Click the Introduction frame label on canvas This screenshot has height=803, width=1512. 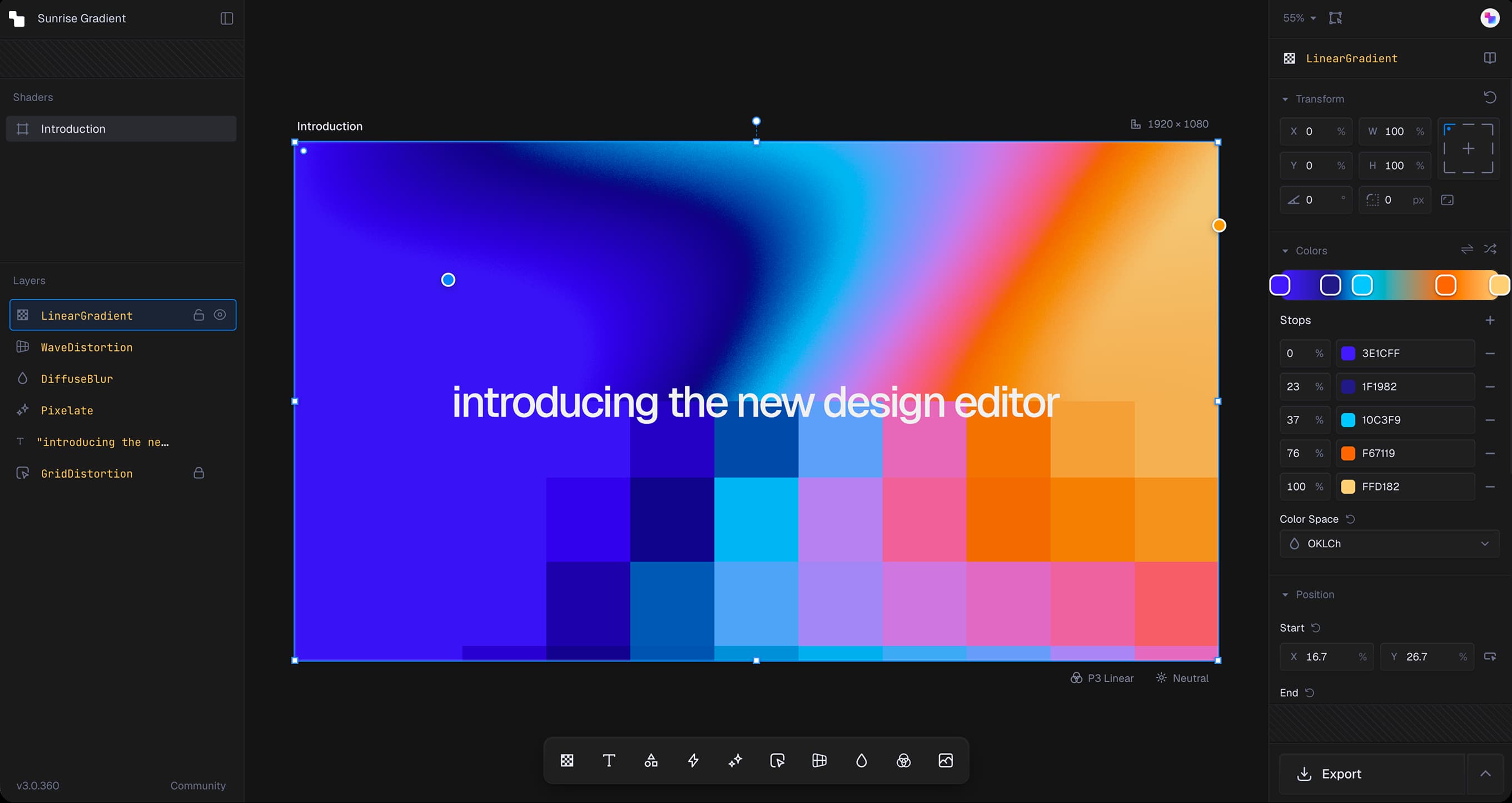329,126
